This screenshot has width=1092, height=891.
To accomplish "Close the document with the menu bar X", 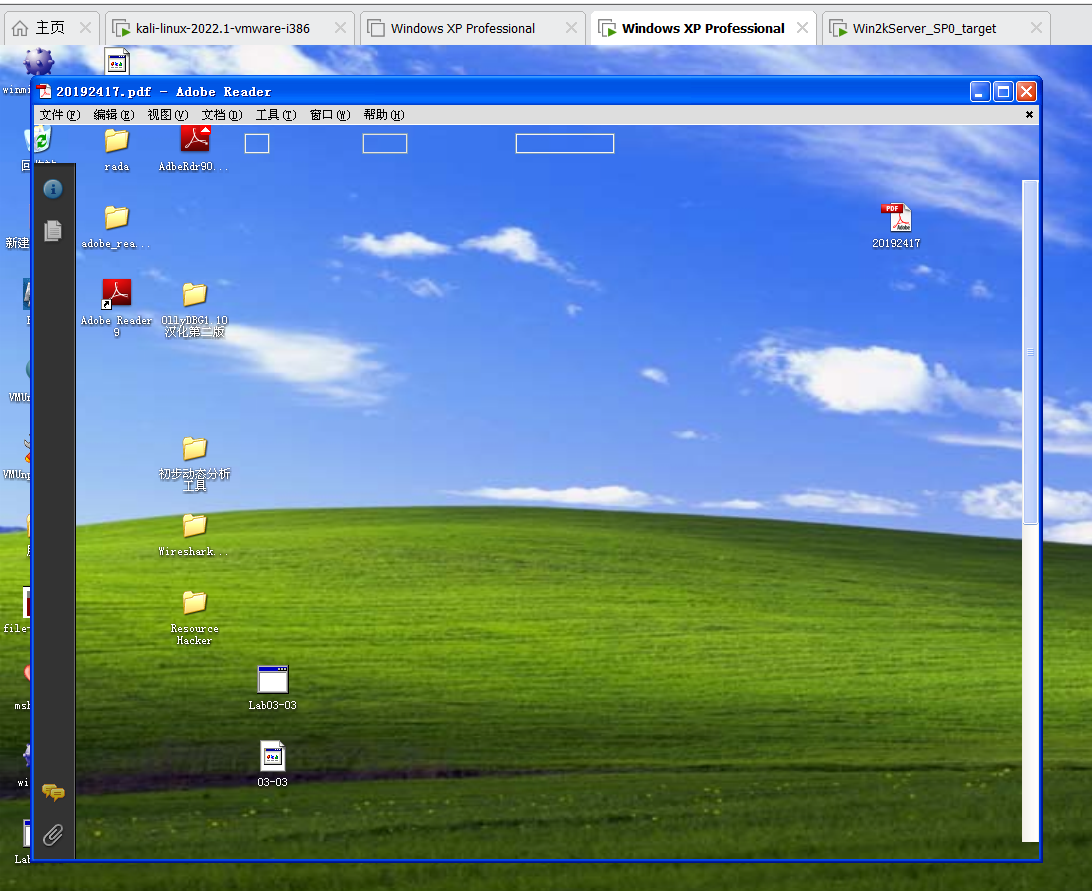I will 1029,115.
